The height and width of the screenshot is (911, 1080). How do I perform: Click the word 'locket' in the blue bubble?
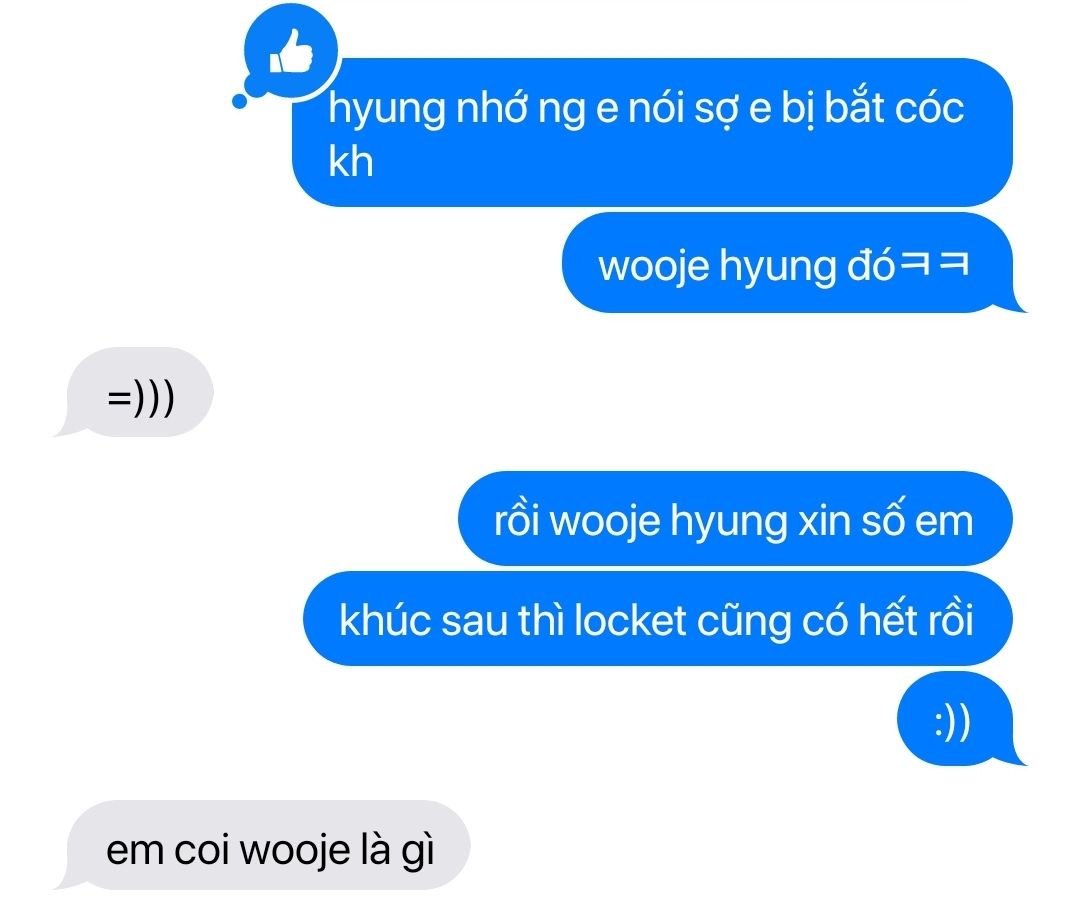[x=630, y=620]
